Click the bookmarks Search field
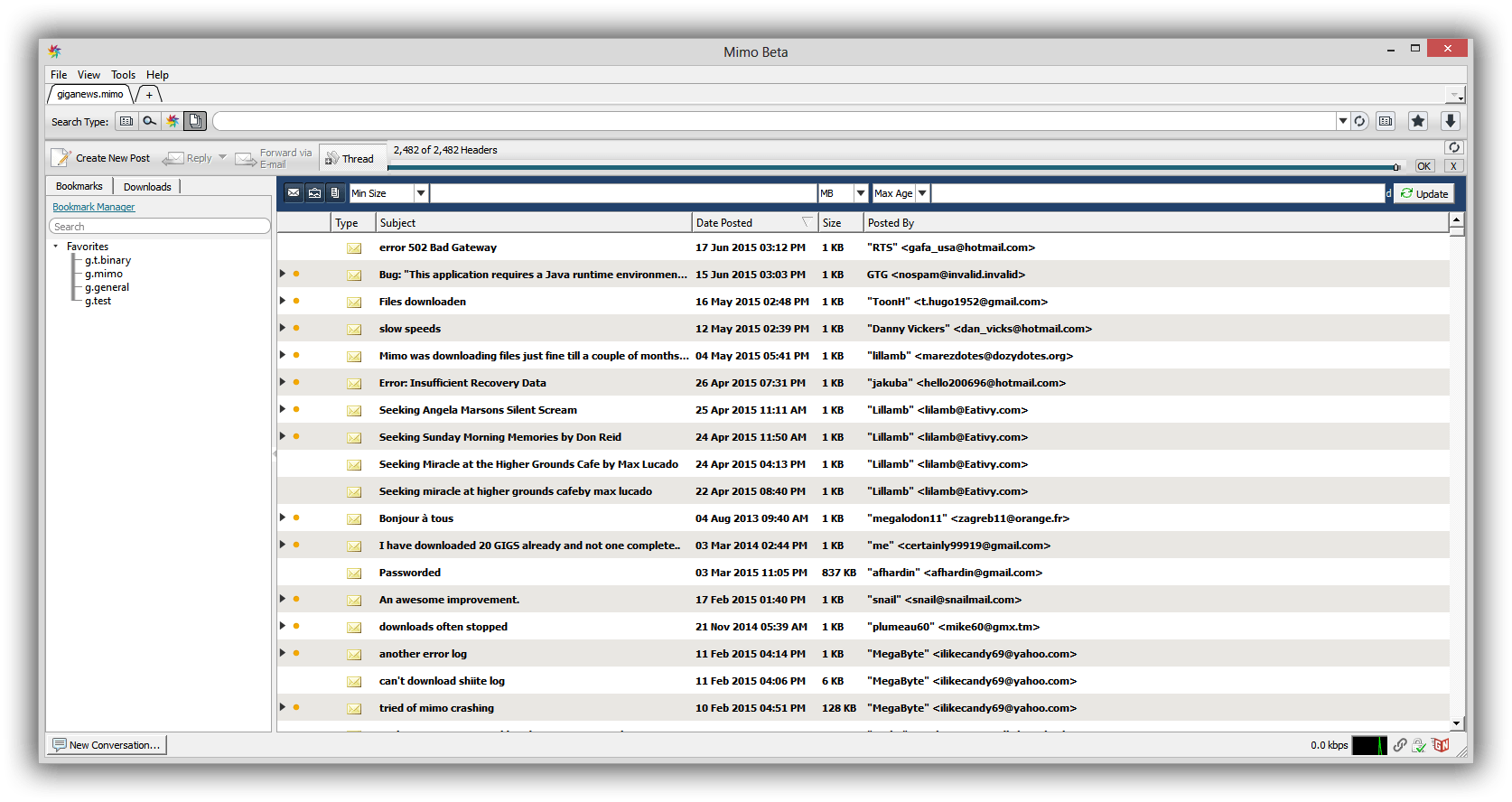 [160, 226]
